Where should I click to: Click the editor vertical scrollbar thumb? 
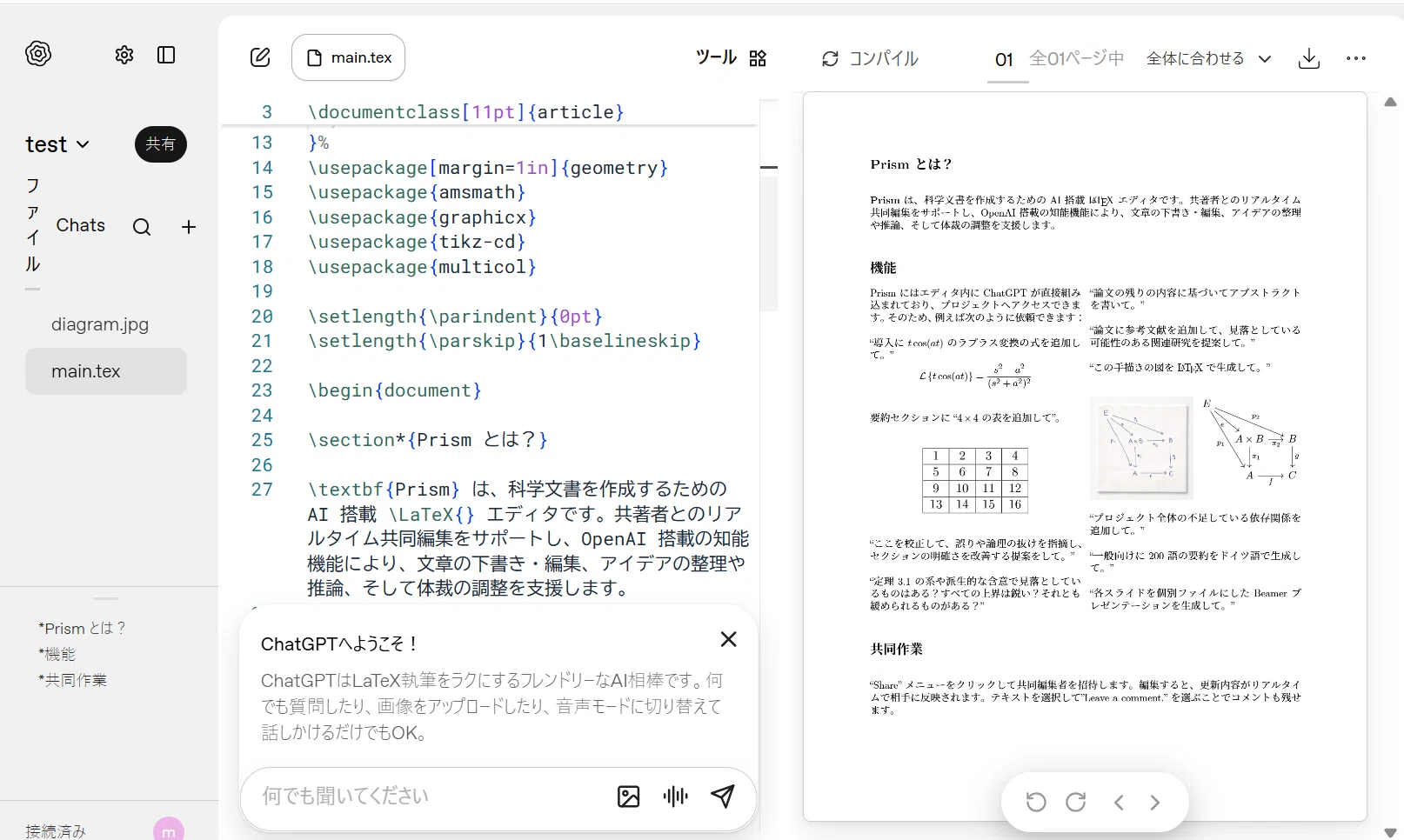769,243
